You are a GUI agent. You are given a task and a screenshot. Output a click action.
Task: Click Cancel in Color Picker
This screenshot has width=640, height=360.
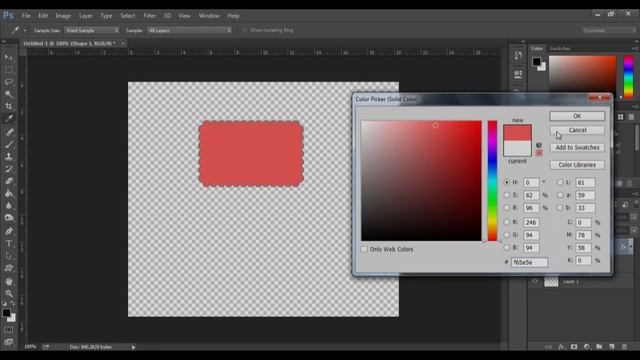tap(577, 130)
